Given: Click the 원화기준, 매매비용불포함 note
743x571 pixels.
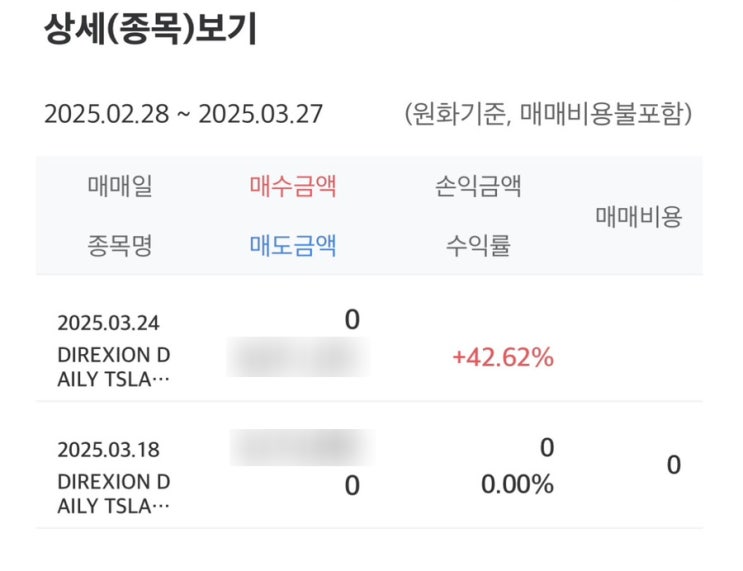Looking at the screenshot, I should click(x=549, y=114).
